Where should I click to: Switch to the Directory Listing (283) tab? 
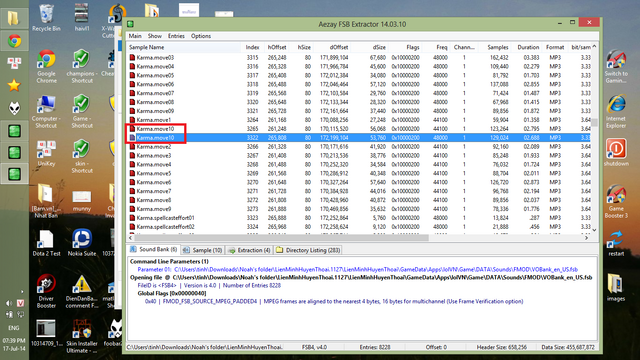coord(308,250)
